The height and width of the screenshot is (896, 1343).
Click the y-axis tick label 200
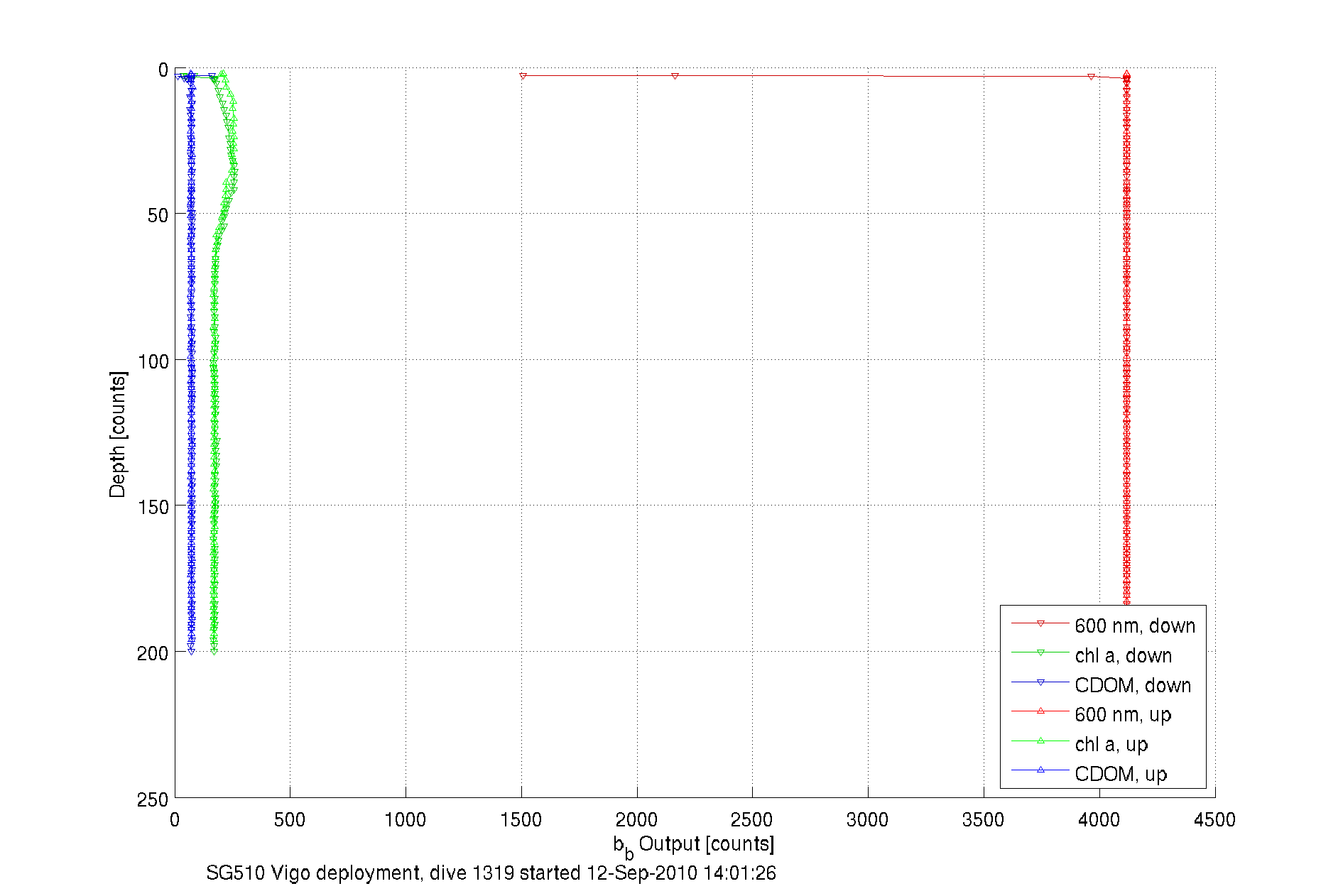click(153, 653)
